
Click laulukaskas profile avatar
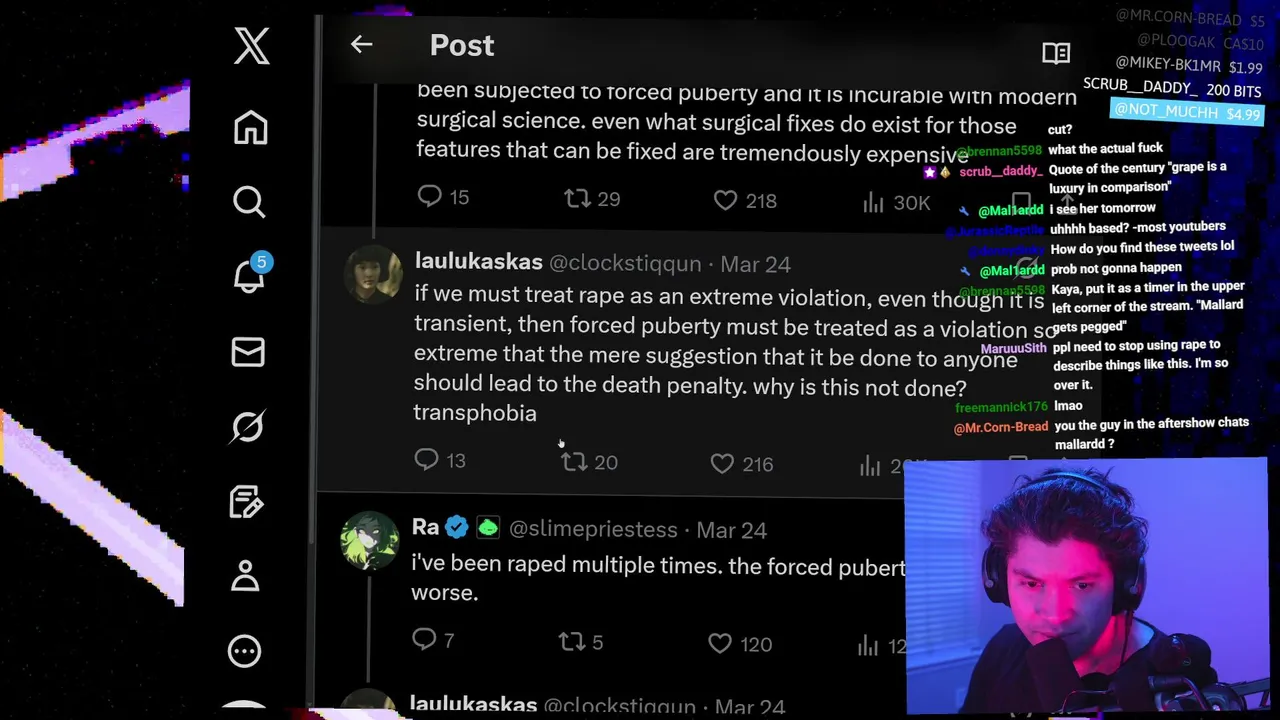pos(374,273)
